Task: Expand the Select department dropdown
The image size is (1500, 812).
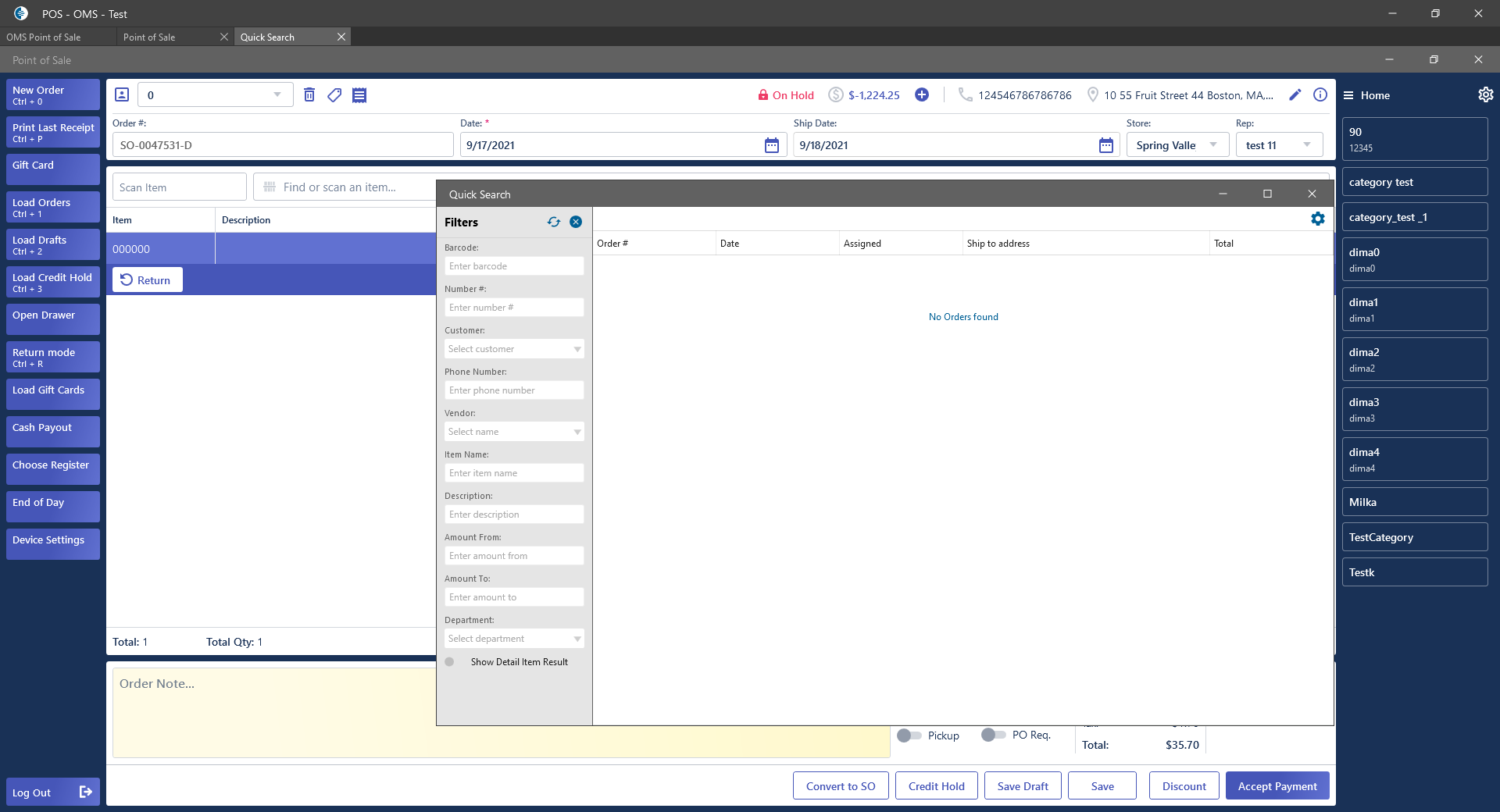Action: coord(513,639)
